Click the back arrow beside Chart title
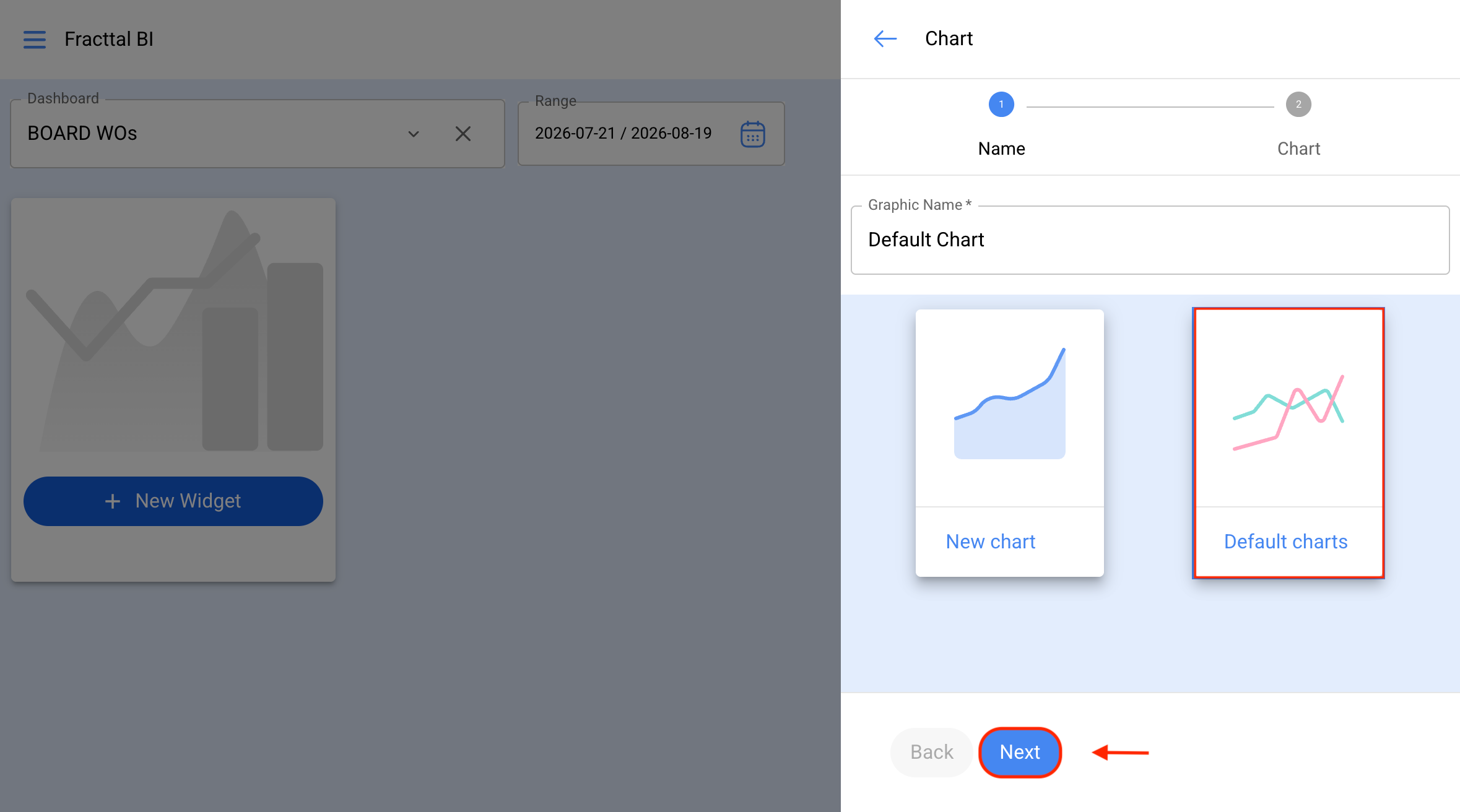Viewport: 1460px width, 812px height. click(885, 39)
